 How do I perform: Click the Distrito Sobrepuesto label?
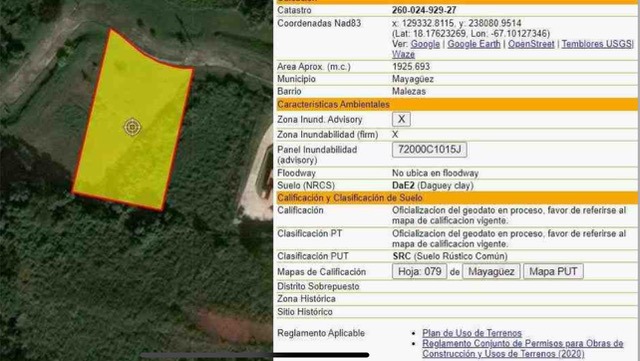tap(318, 286)
